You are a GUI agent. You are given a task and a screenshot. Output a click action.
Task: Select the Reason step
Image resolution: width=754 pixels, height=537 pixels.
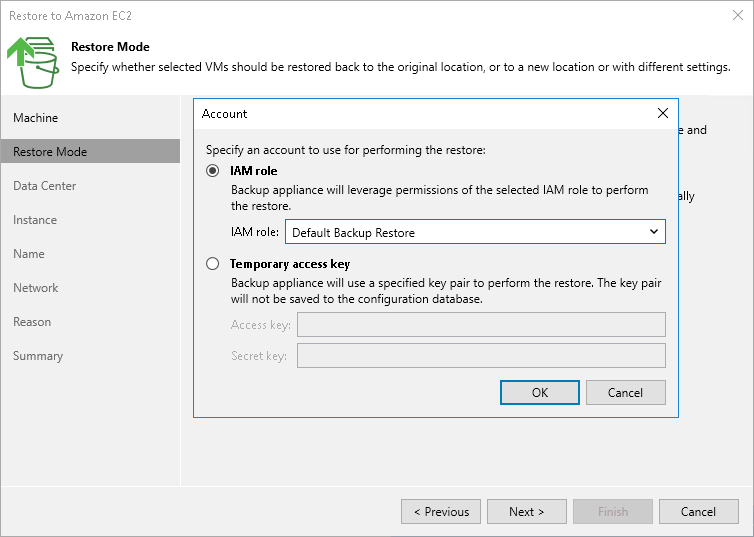32,322
